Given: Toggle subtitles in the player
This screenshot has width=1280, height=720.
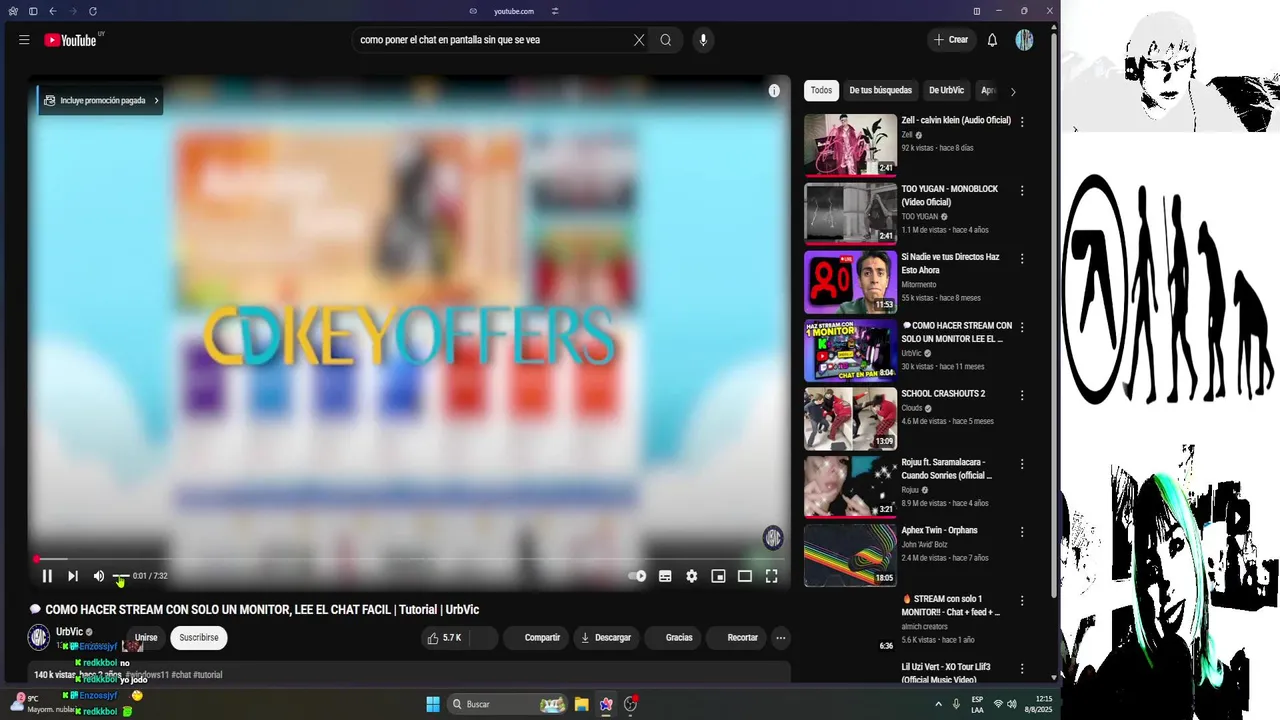Looking at the screenshot, I should (x=665, y=576).
